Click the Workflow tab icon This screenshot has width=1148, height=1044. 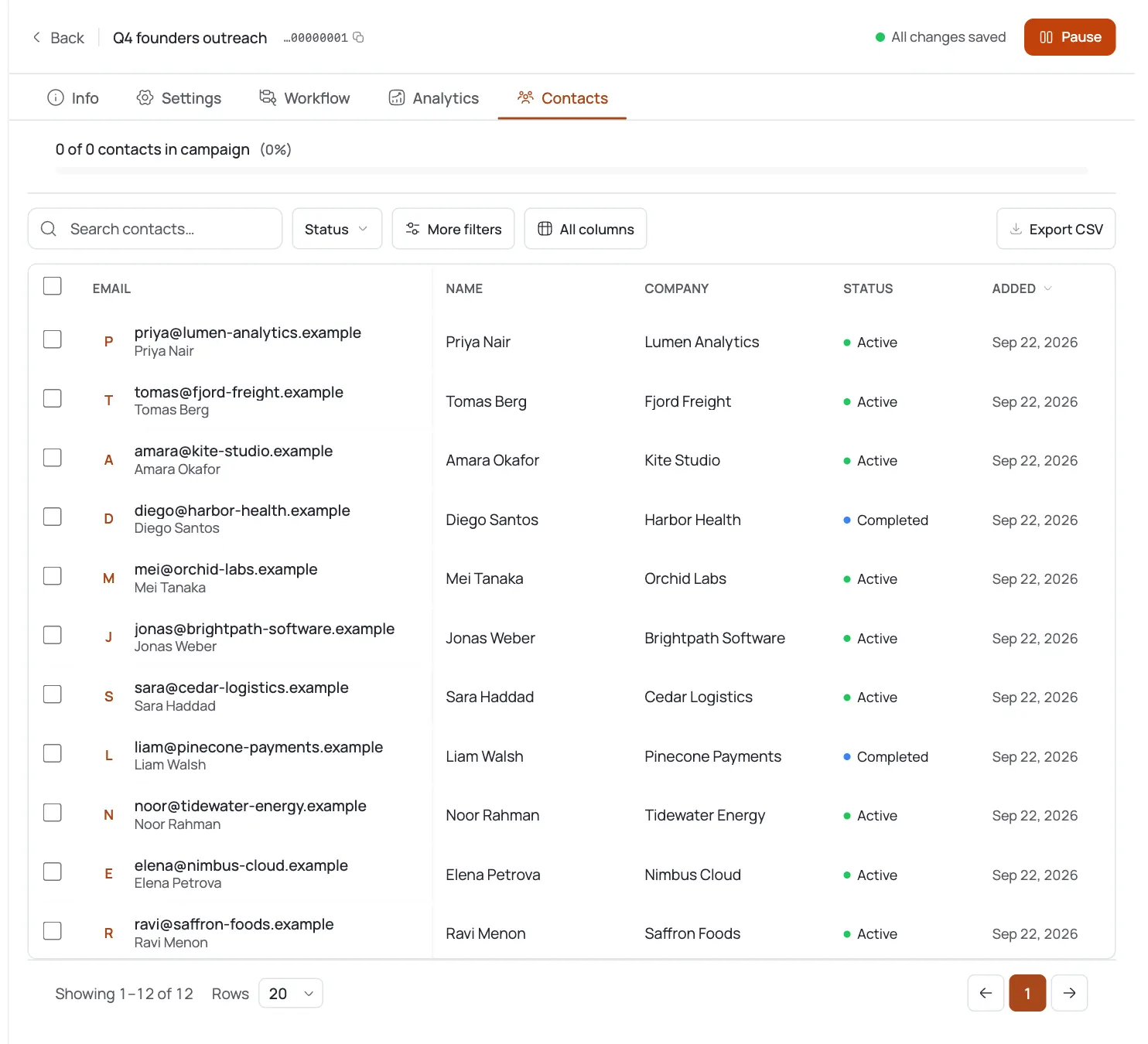click(268, 97)
